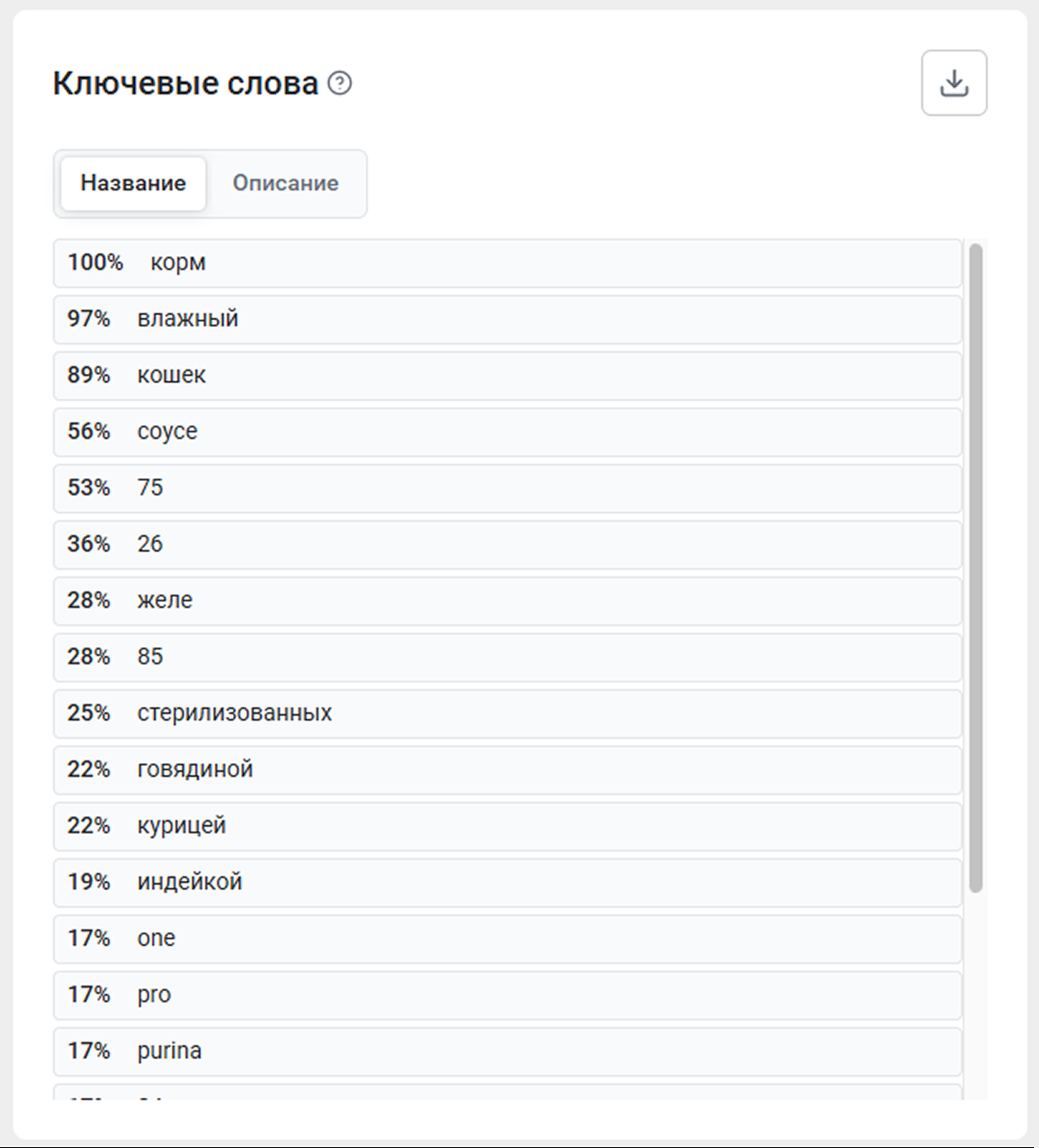1039x1148 pixels.
Task: Switch to the Описание tab
Action: pyautogui.click(x=285, y=183)
